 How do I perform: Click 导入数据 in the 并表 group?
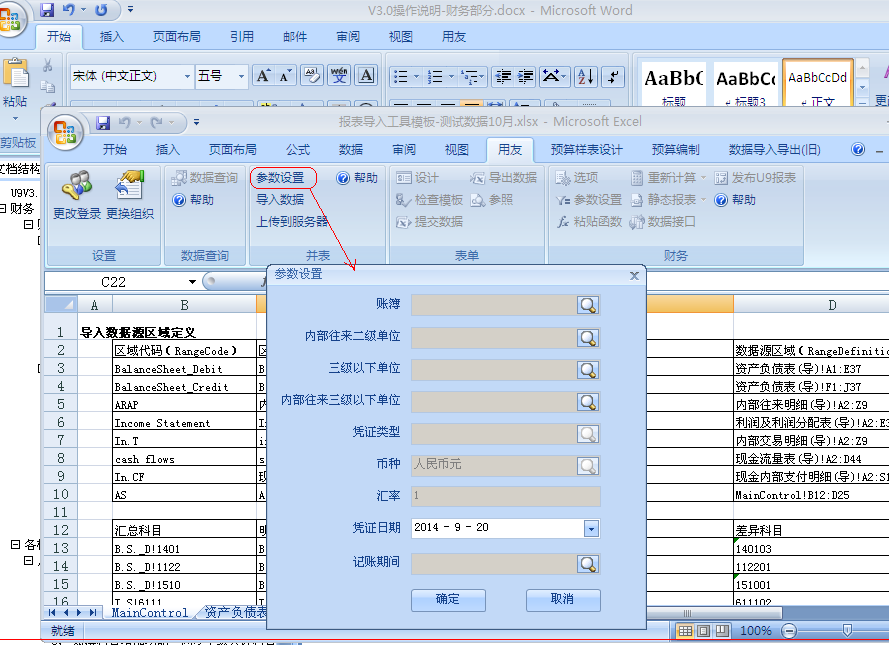[x=280, y=200]
